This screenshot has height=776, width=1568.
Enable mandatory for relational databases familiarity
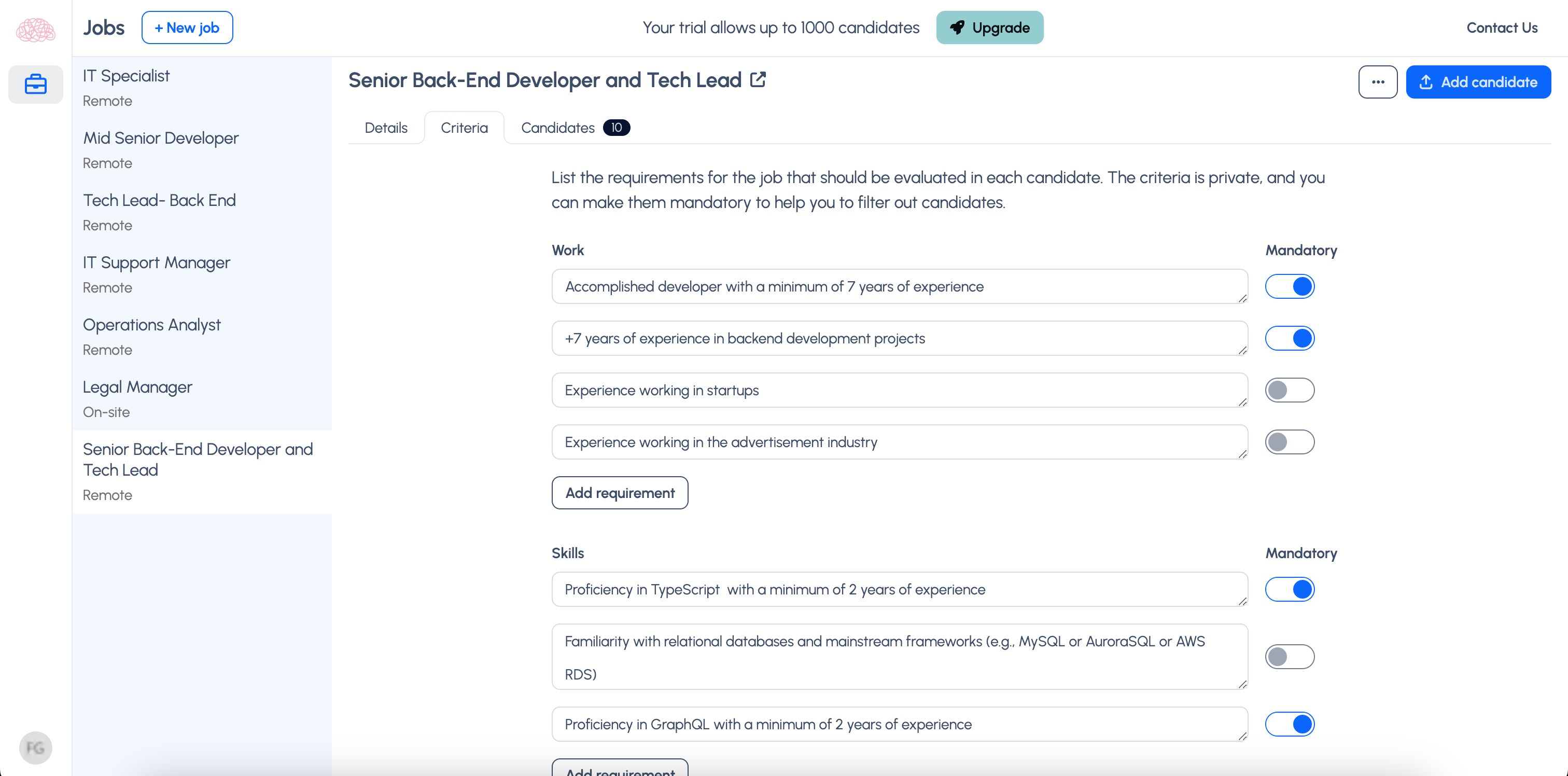pyautogui.click(x=1289, y=656)
